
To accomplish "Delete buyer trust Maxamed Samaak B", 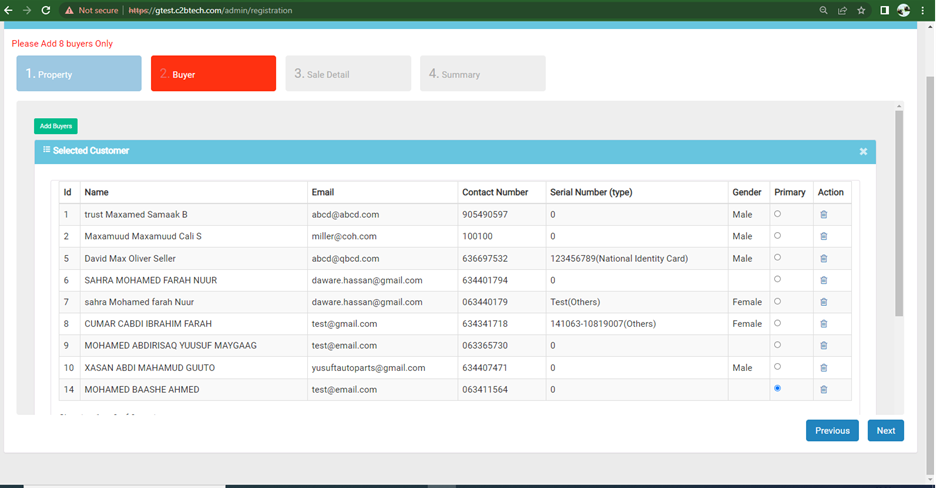I will (823, 215).
